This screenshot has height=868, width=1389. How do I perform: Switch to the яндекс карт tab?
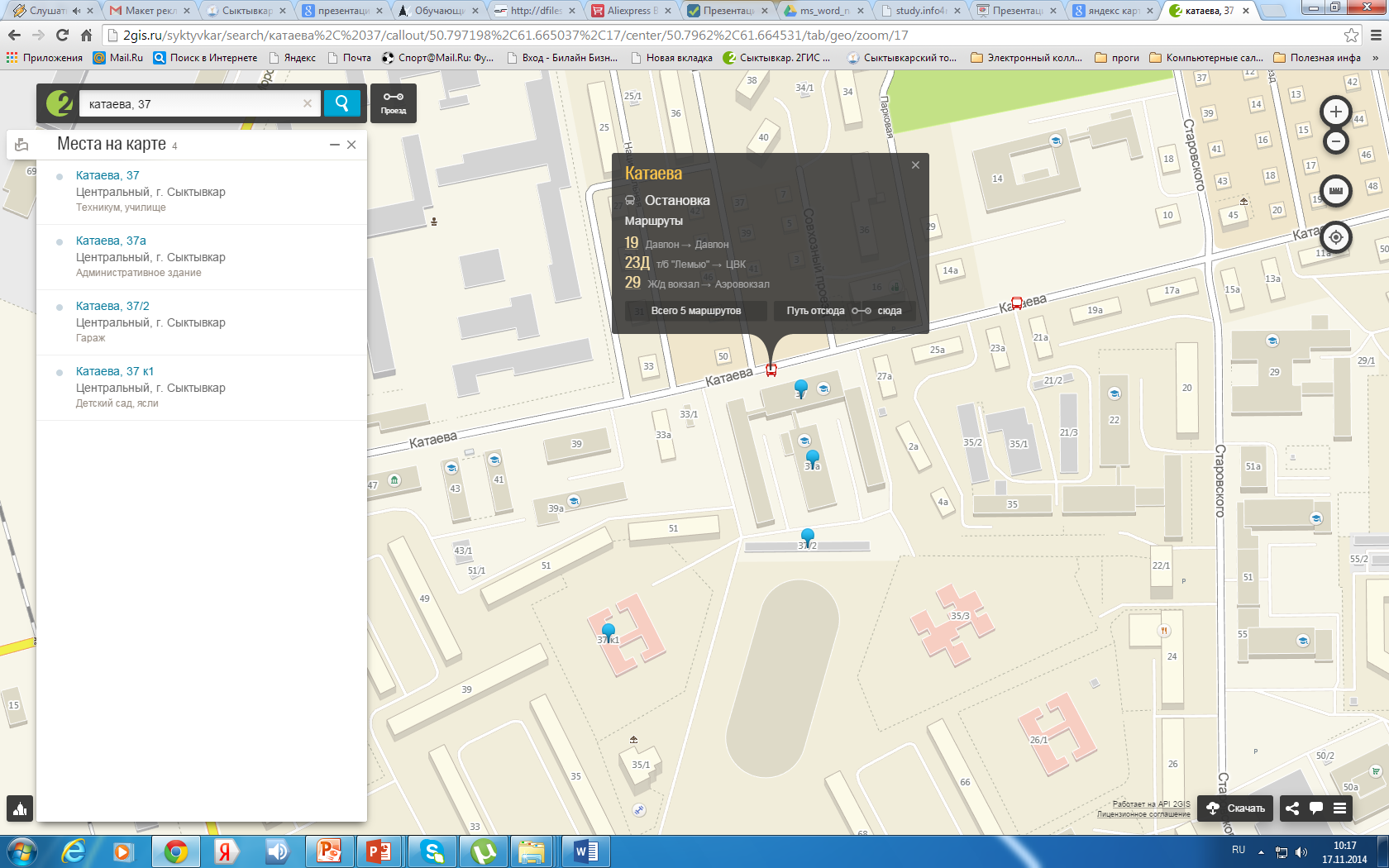coord(1112,11)
